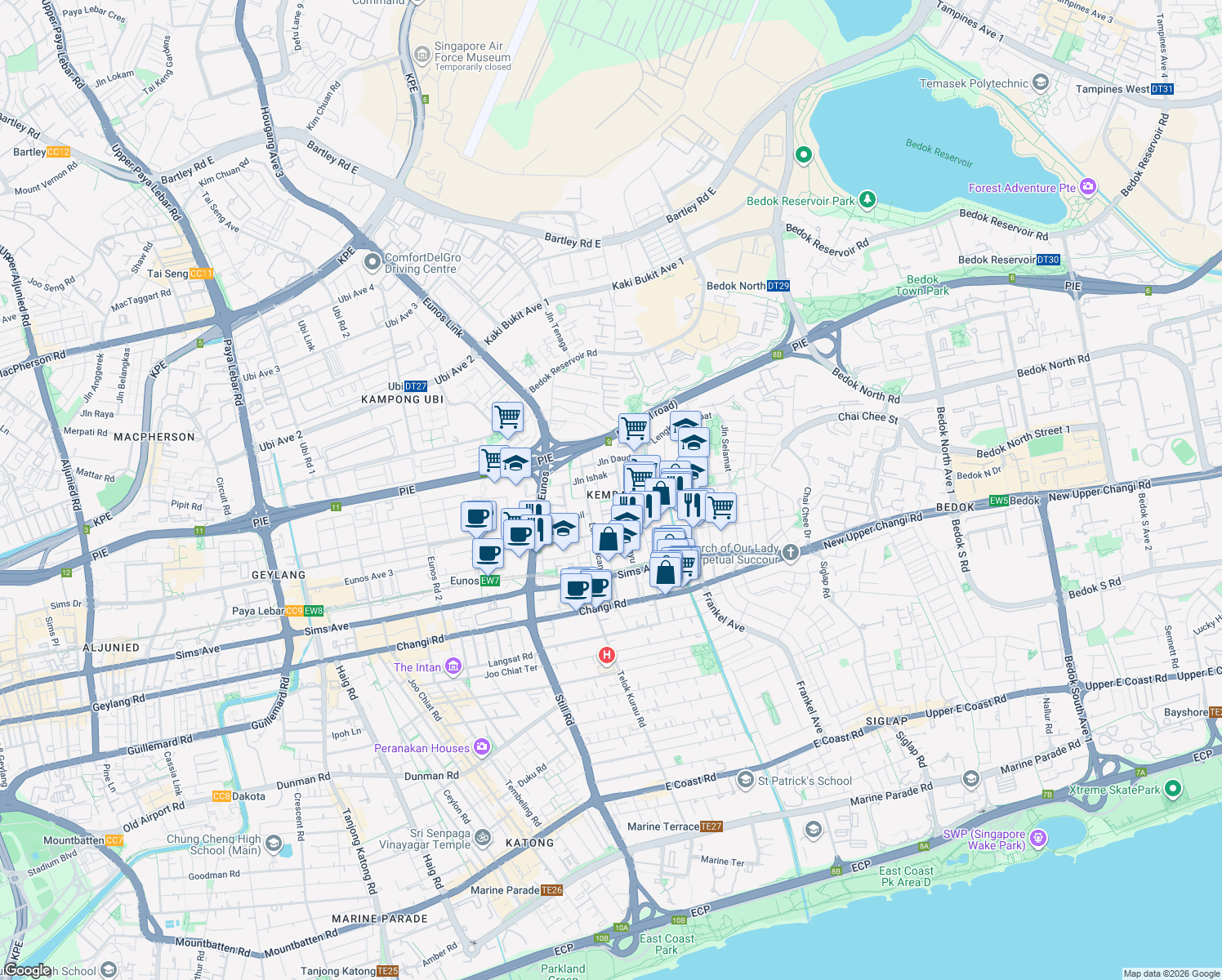The height and width of the screenshot is (980, 1222).
Task: Click the shopping cart marker above Kampong Ubi PIE
Action: point(507,417)
